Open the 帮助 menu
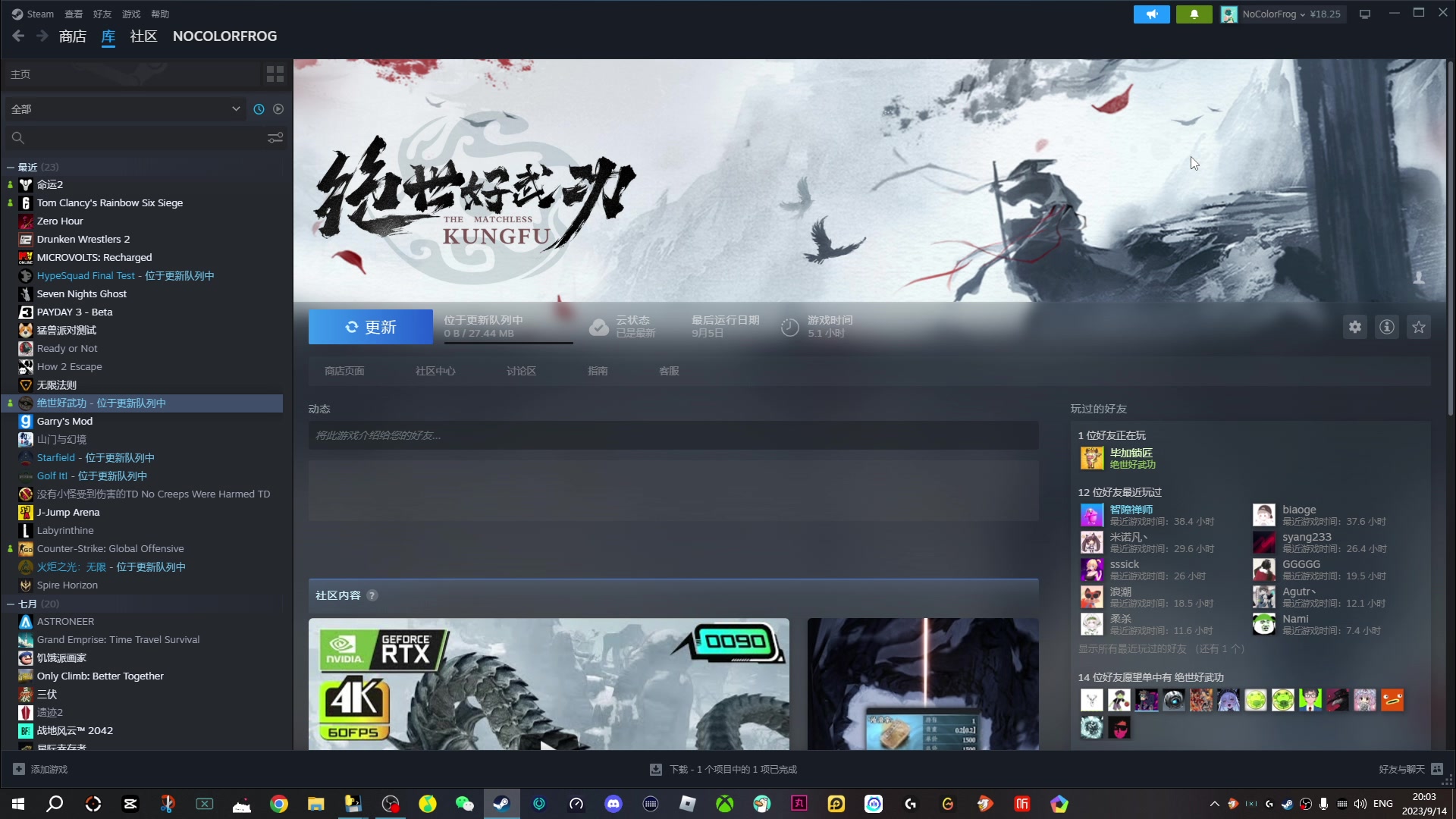Image resolution: width=1456 pixels, height=819 pixels. coord(160,14)
